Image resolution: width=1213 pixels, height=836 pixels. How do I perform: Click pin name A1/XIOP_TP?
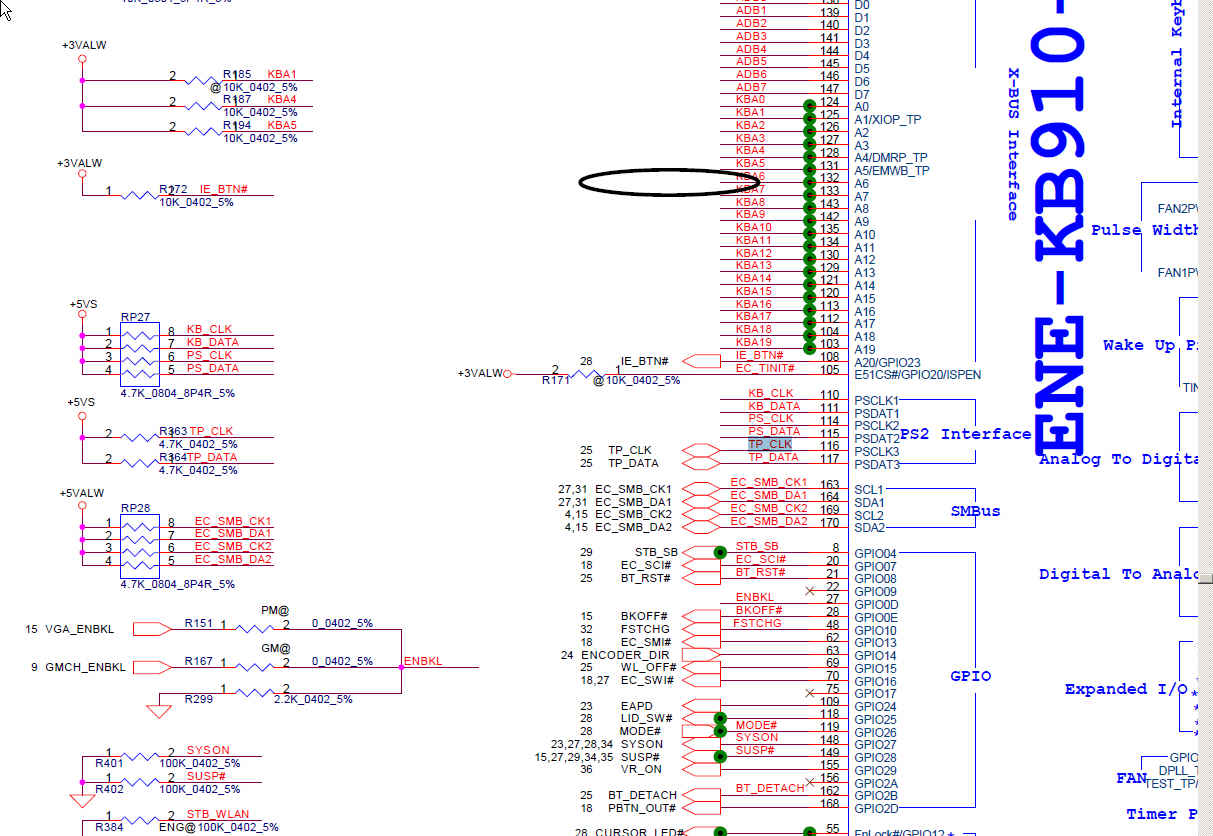(887, 120)
